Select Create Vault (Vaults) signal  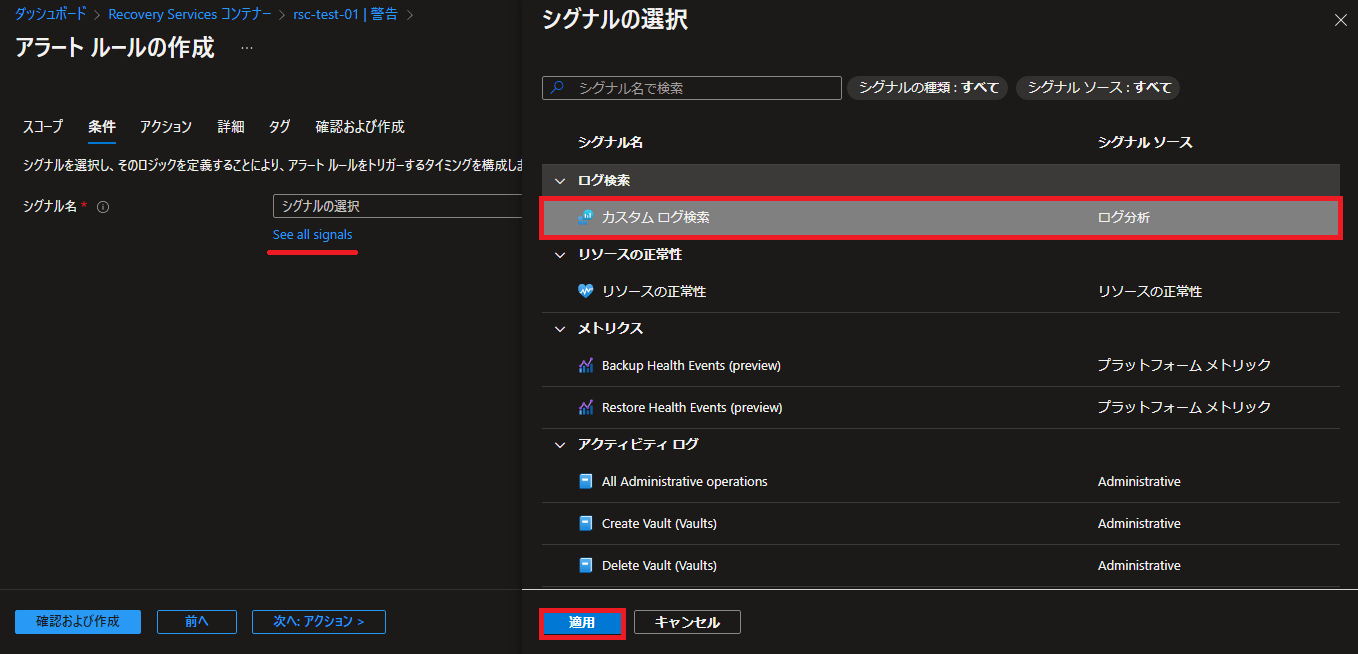click(940, 523)
